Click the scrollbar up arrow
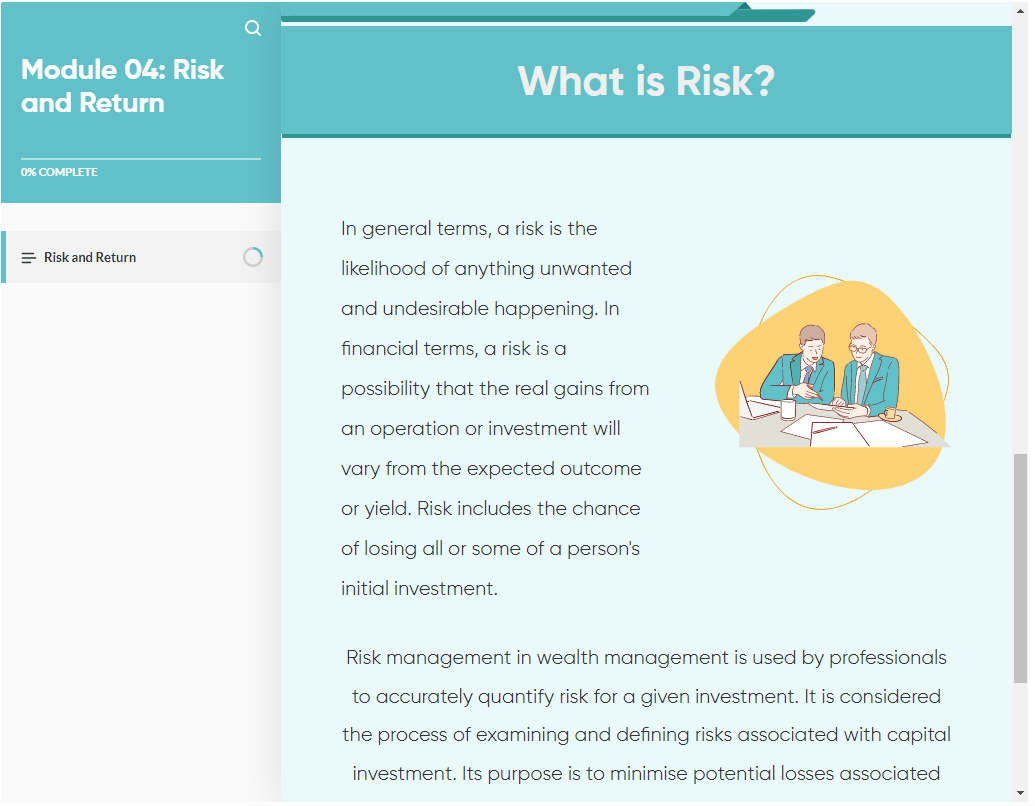Image resolution: width=1035 pixels, height=806 pixels. pos(1021,11)
